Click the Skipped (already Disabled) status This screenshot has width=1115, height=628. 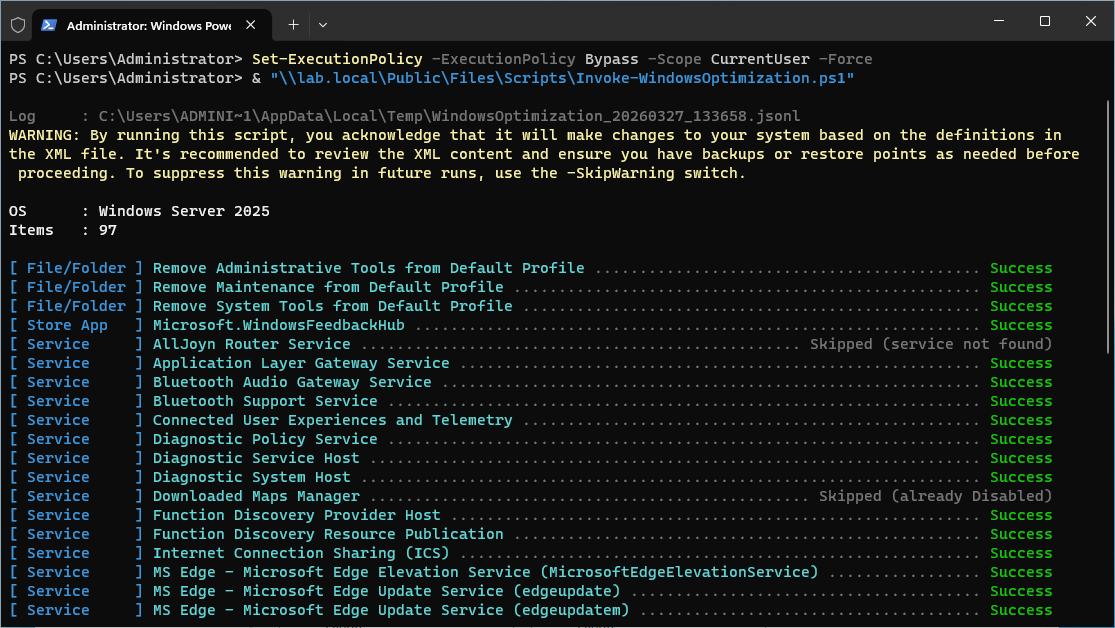pos(935,496)
